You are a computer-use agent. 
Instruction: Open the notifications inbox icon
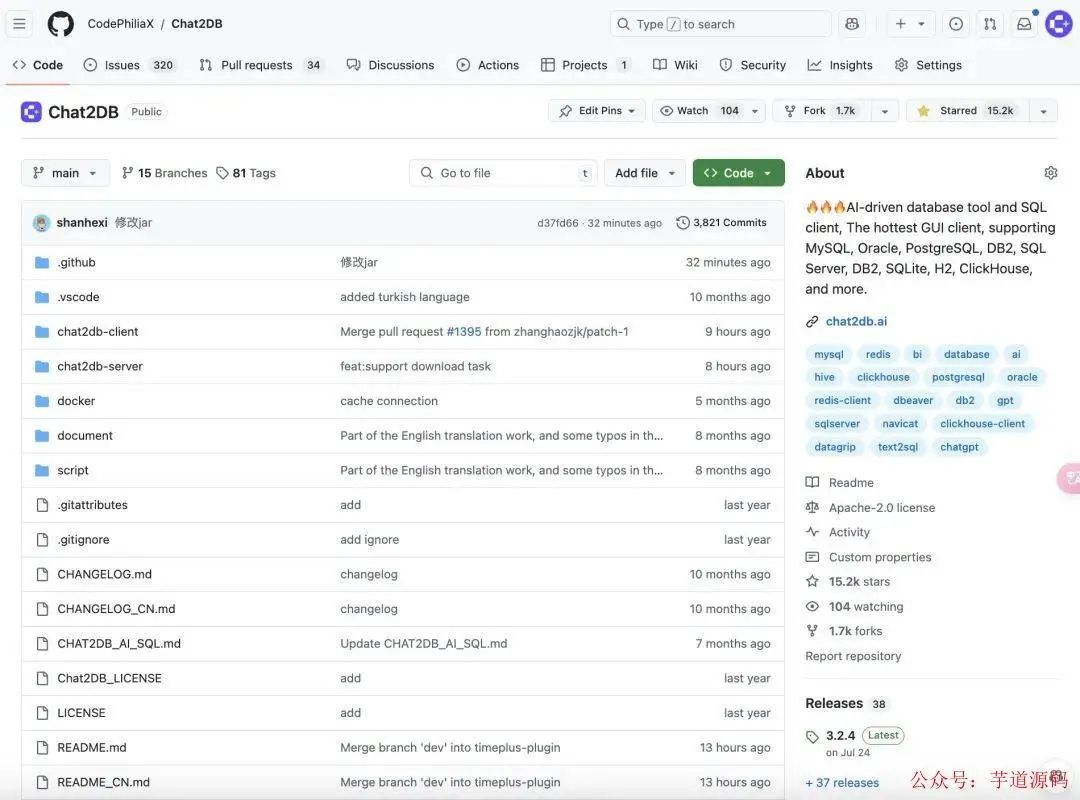pyautogui.click(x=1024, y=24)
